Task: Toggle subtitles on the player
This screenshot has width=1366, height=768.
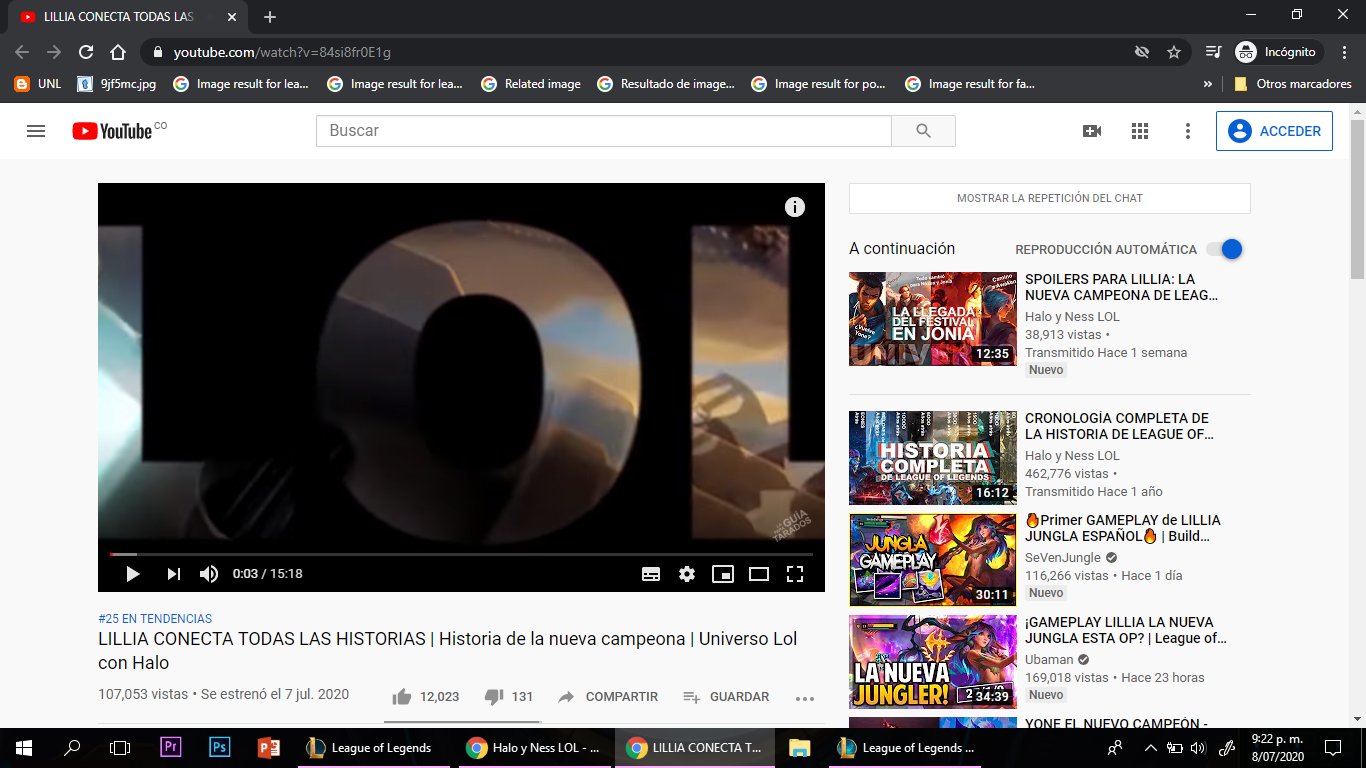Action: click(651, 574)
